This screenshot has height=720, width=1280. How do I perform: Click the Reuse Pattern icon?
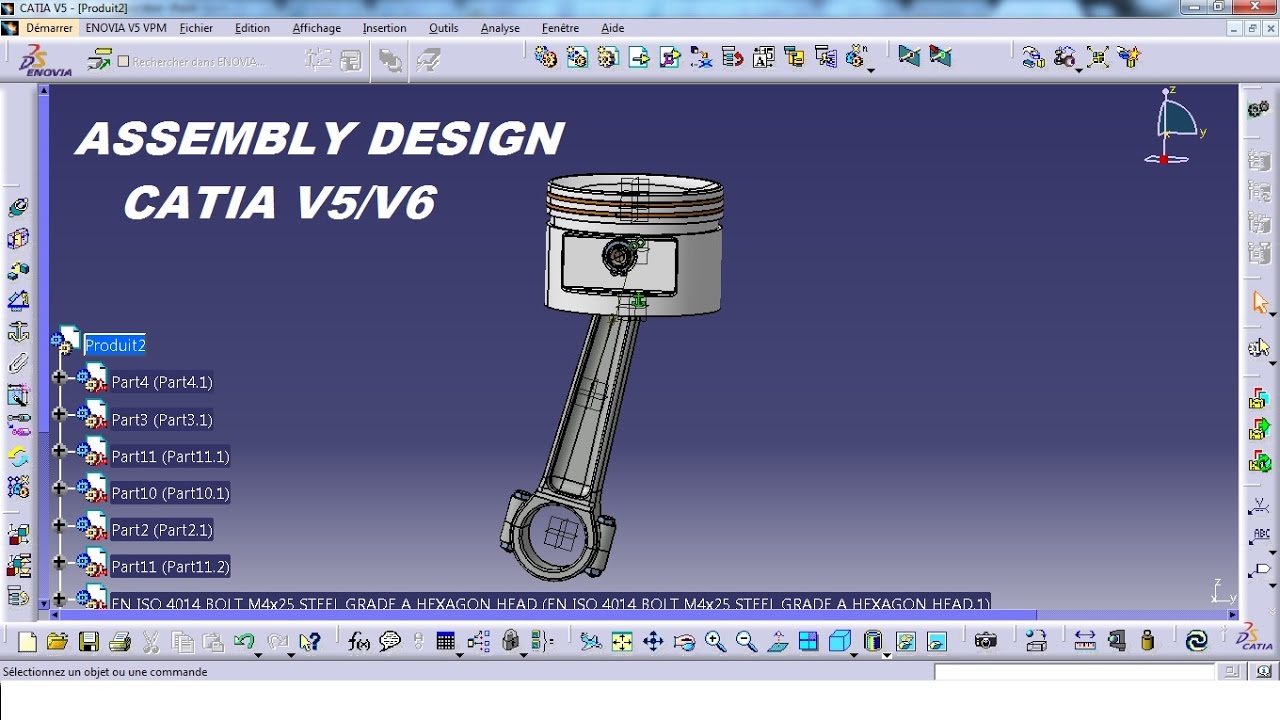pyautogui.click(x=18, y=487)
